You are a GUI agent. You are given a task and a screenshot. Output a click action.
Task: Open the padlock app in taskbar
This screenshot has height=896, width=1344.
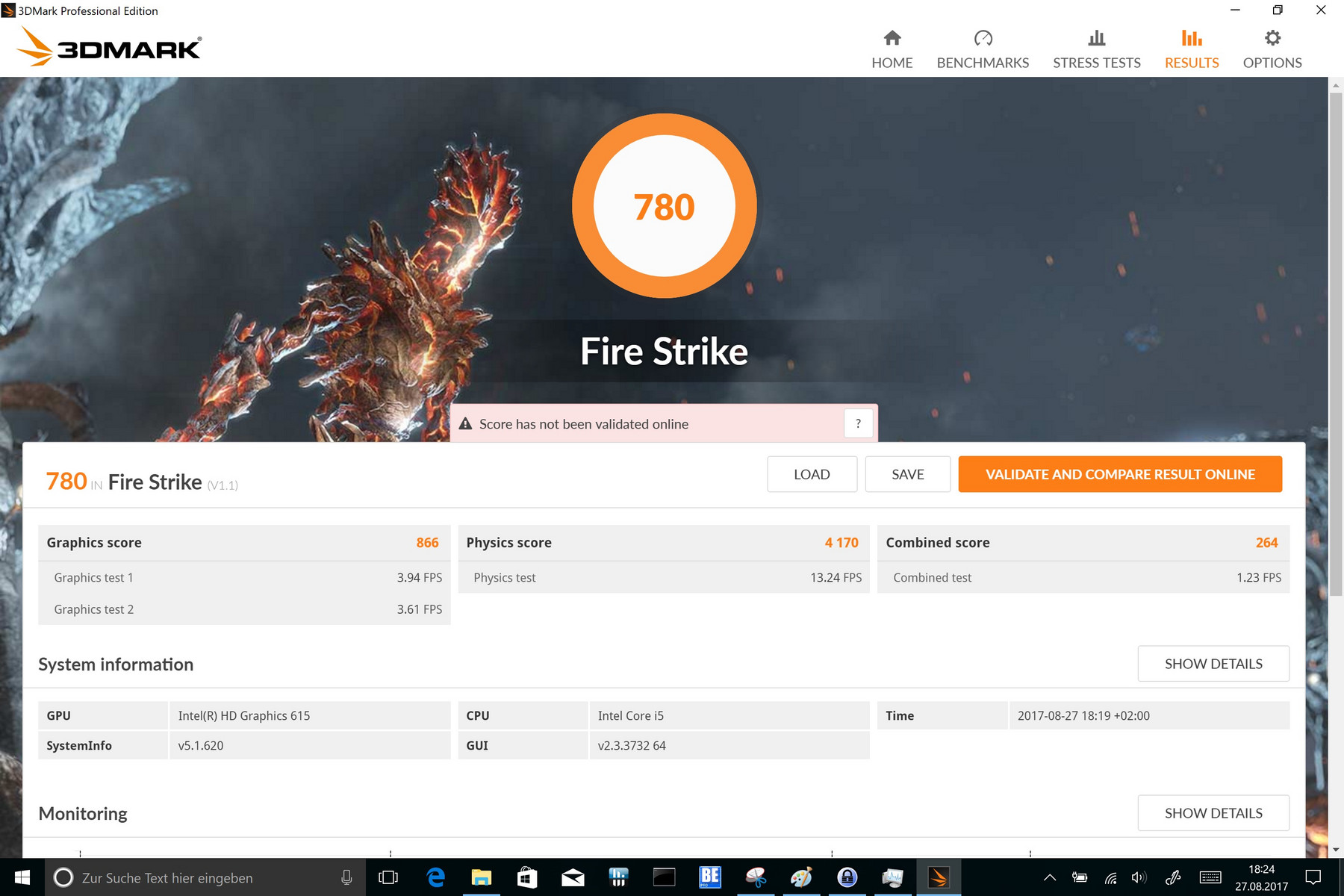(x=847, y=877)
